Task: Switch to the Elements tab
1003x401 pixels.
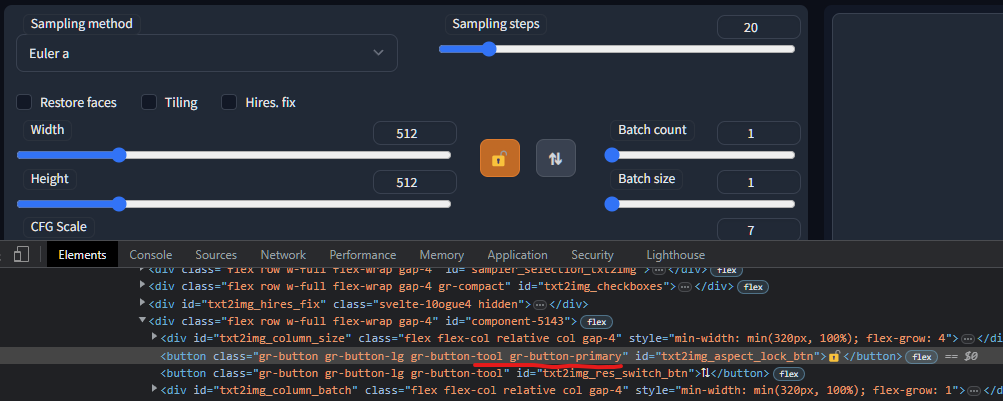Action: [x=83, y=255]
